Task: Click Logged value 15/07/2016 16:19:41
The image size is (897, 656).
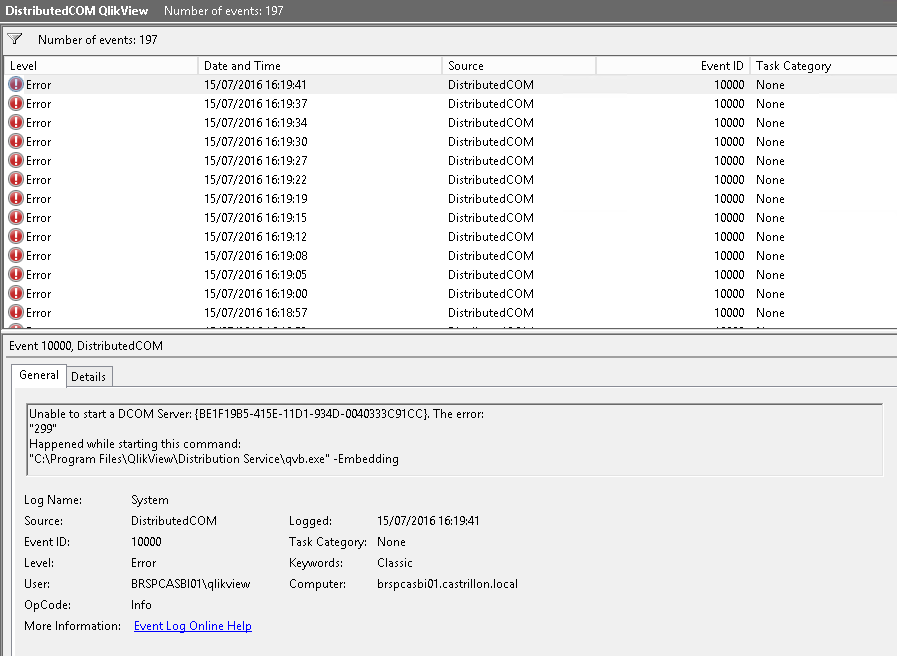Action: (x=428, y=520)
